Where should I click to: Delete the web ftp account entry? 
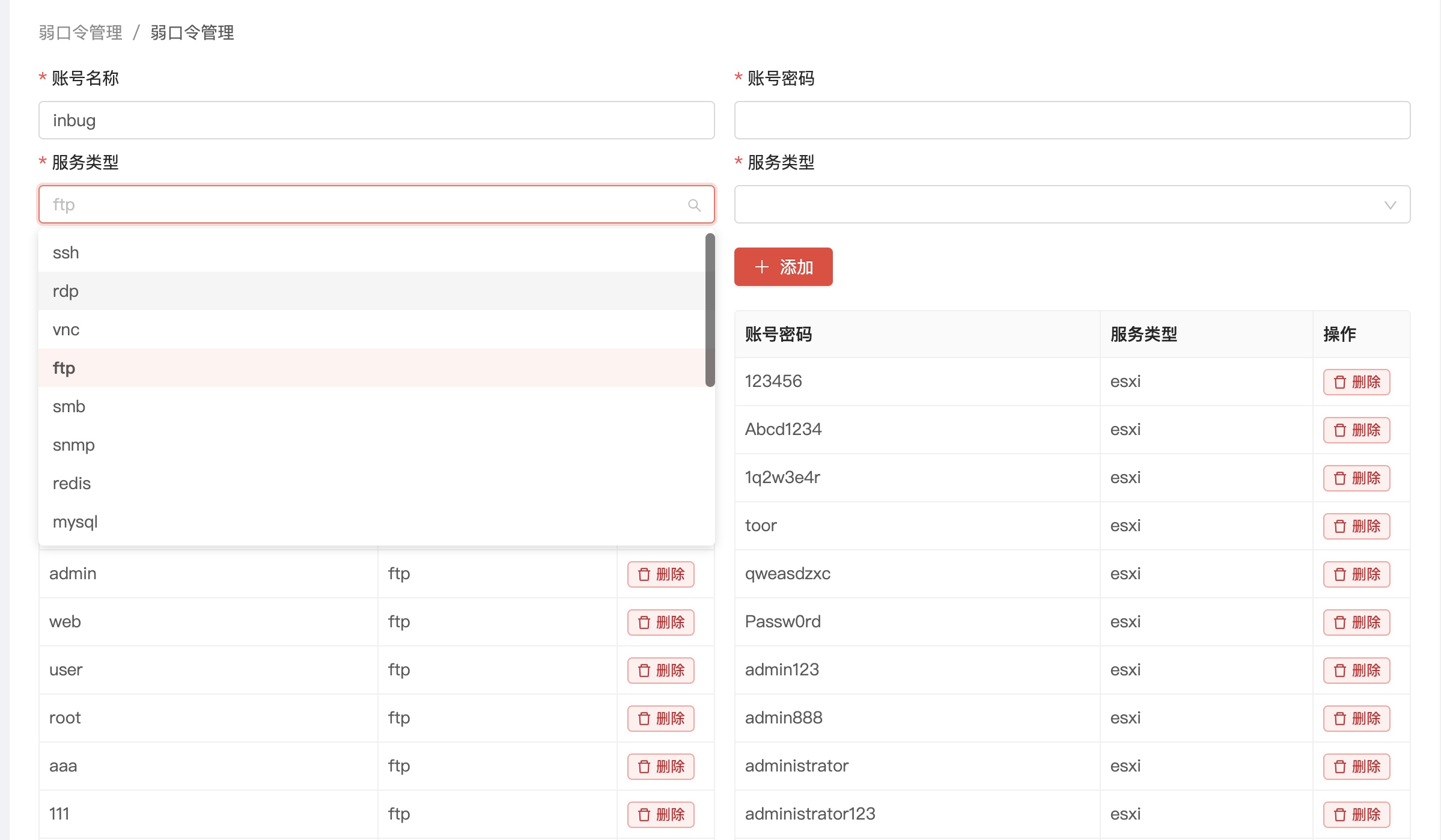[660, 622]
